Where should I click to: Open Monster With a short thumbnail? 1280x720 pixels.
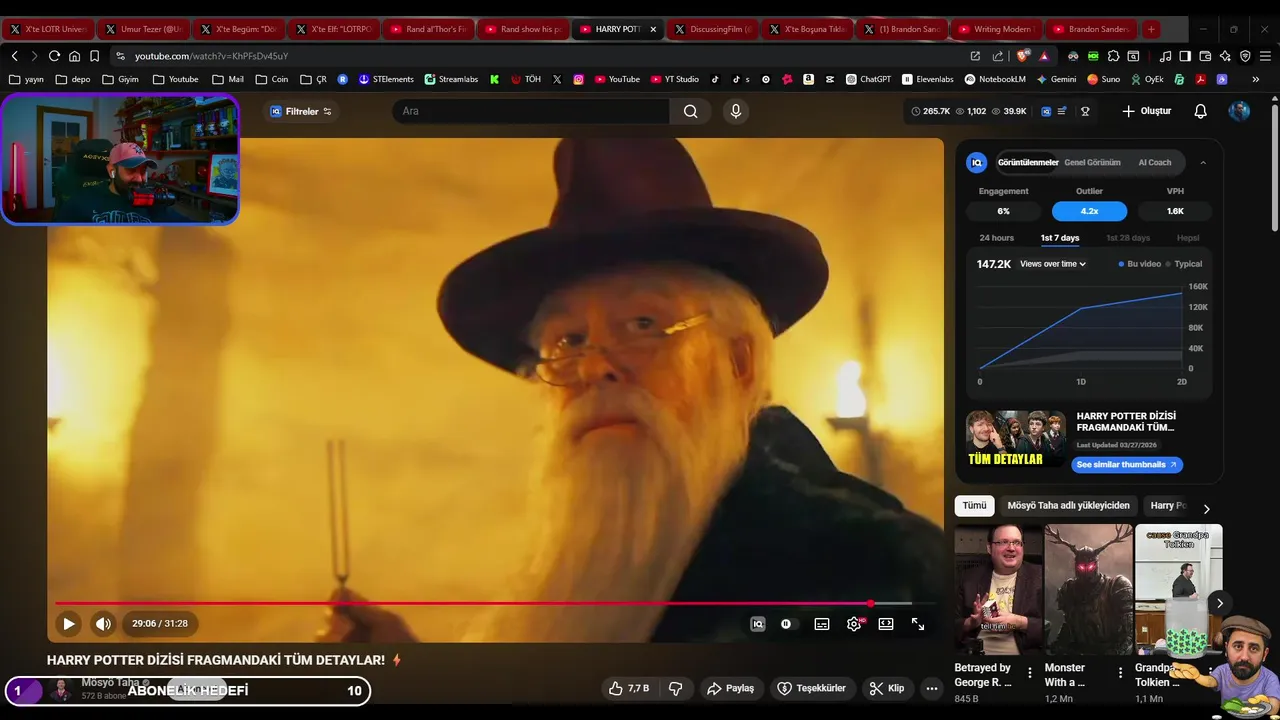coord(1088,590)
